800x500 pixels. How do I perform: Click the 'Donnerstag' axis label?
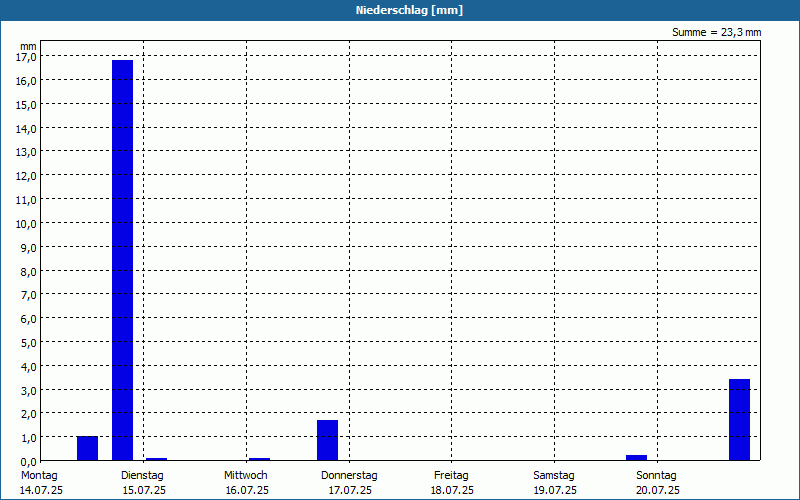tap(349, 475)
